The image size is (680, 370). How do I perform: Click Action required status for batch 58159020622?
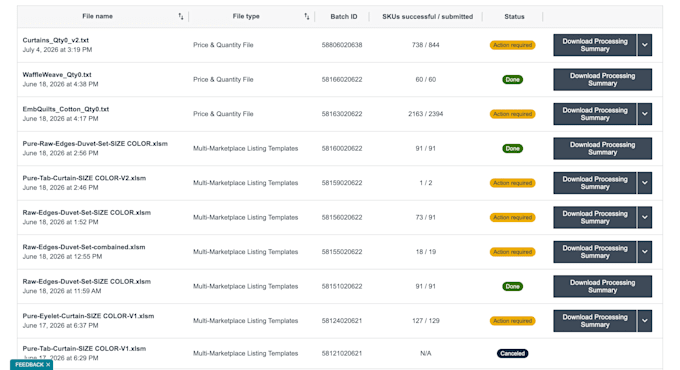tap(513, 183)
